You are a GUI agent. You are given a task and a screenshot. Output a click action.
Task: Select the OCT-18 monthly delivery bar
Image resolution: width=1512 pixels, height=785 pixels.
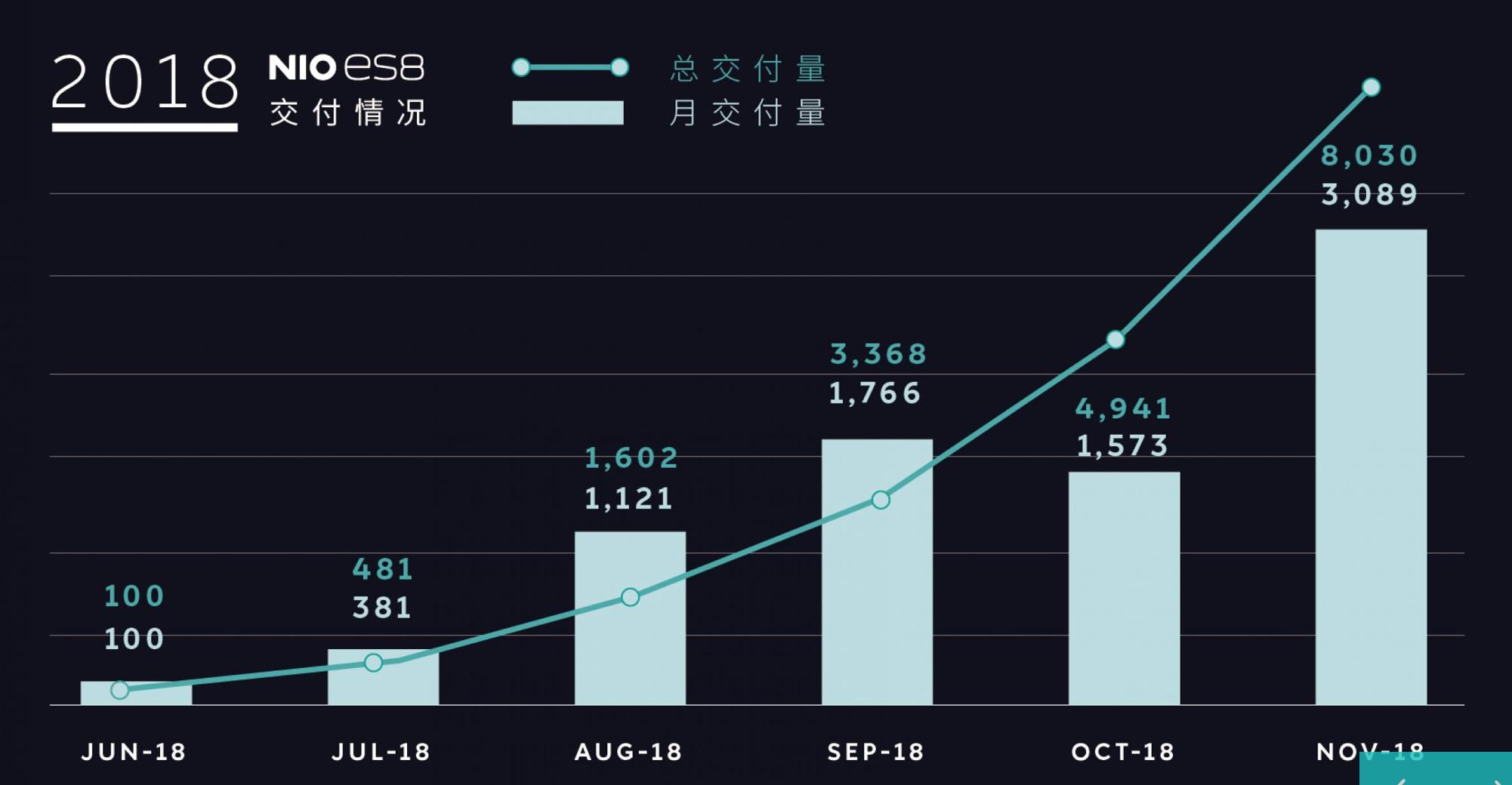[x=1124, y=589]
